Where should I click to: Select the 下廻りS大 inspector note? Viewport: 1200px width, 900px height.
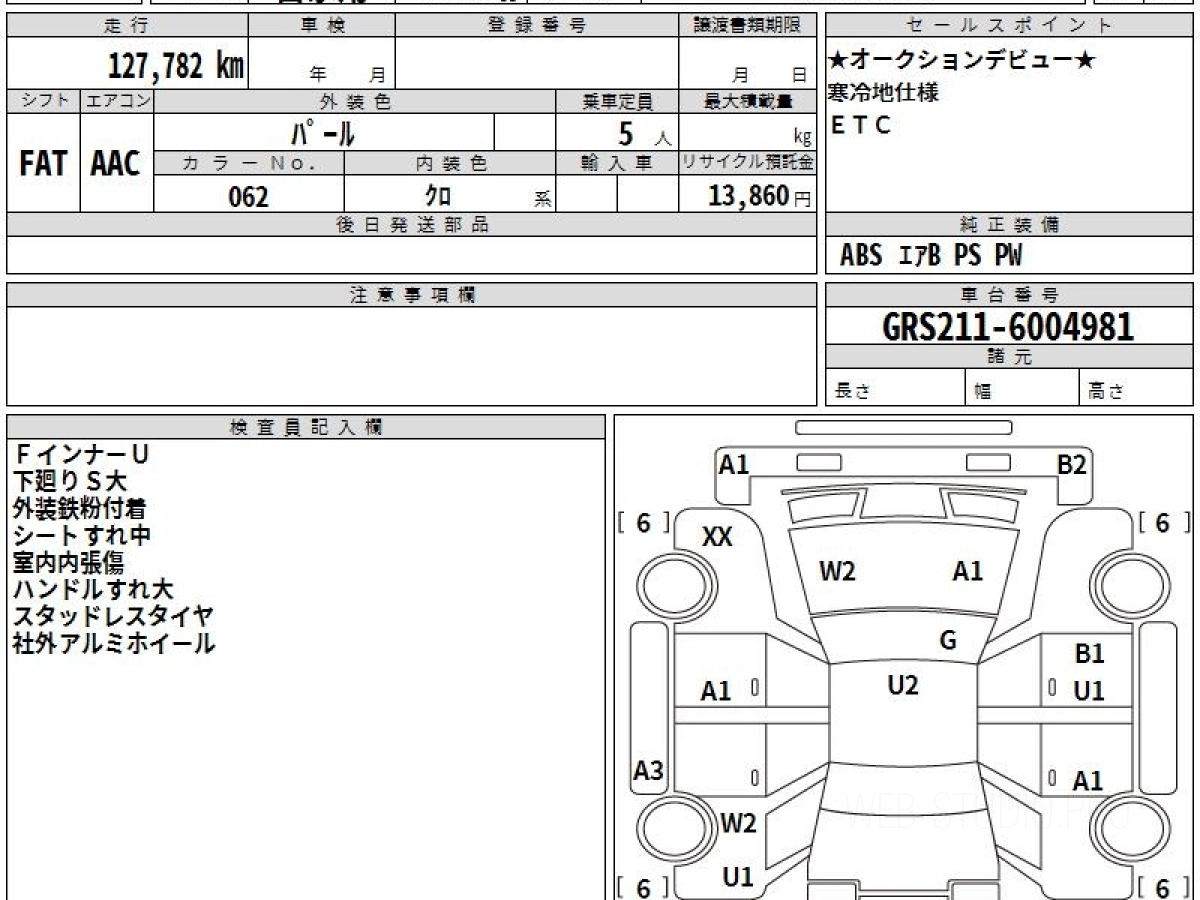pos(70,482)
